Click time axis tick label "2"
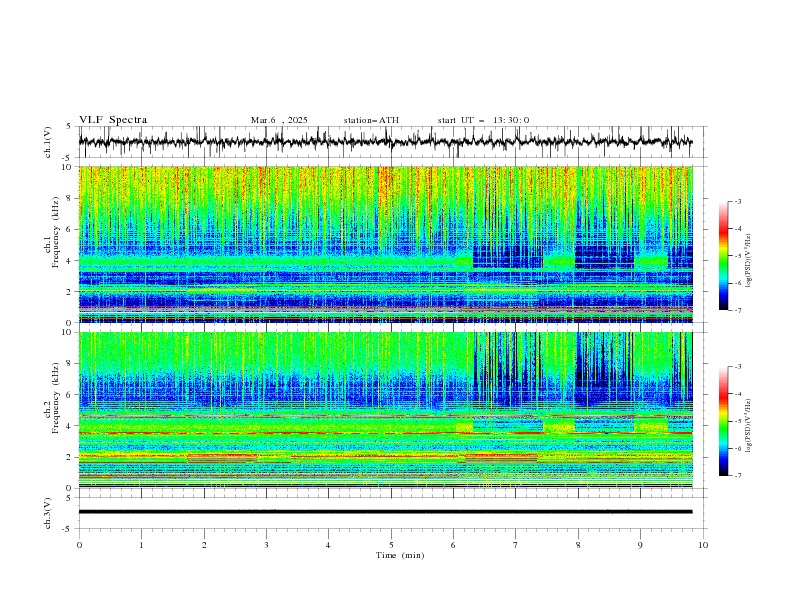 [204, 545]
